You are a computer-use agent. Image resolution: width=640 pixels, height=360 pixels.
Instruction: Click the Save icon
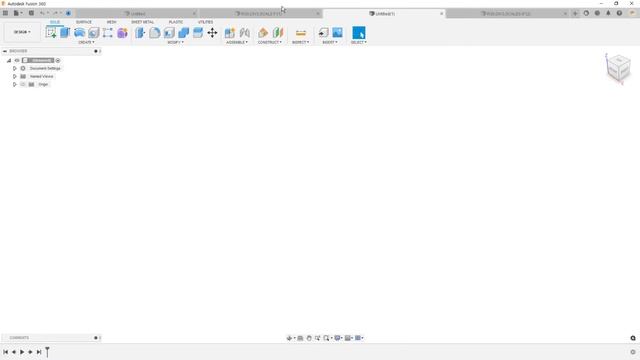31,13
